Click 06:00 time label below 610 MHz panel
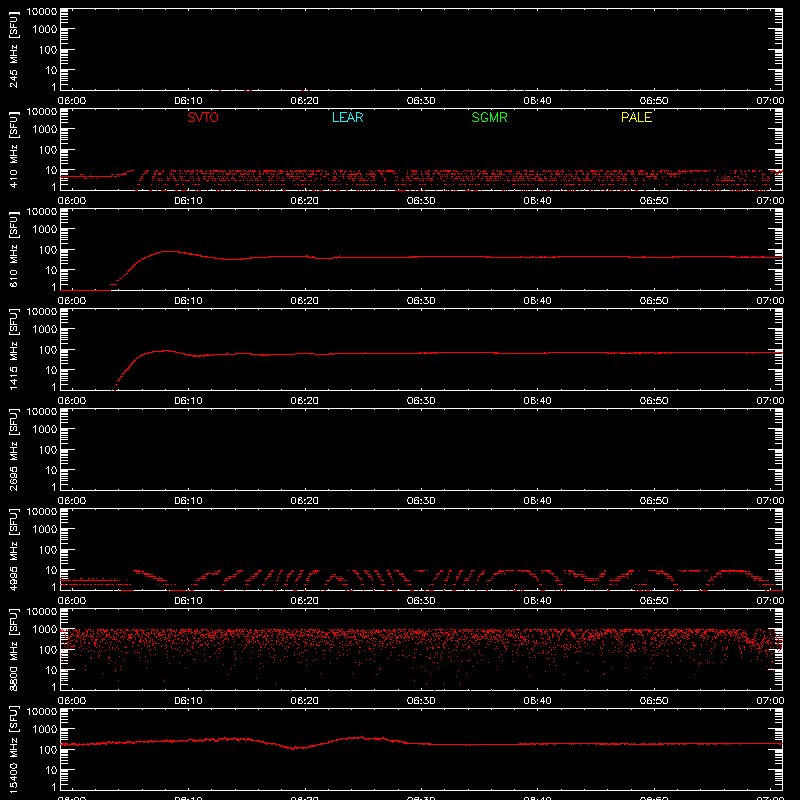The image size is (800, 800). (72, 301)
